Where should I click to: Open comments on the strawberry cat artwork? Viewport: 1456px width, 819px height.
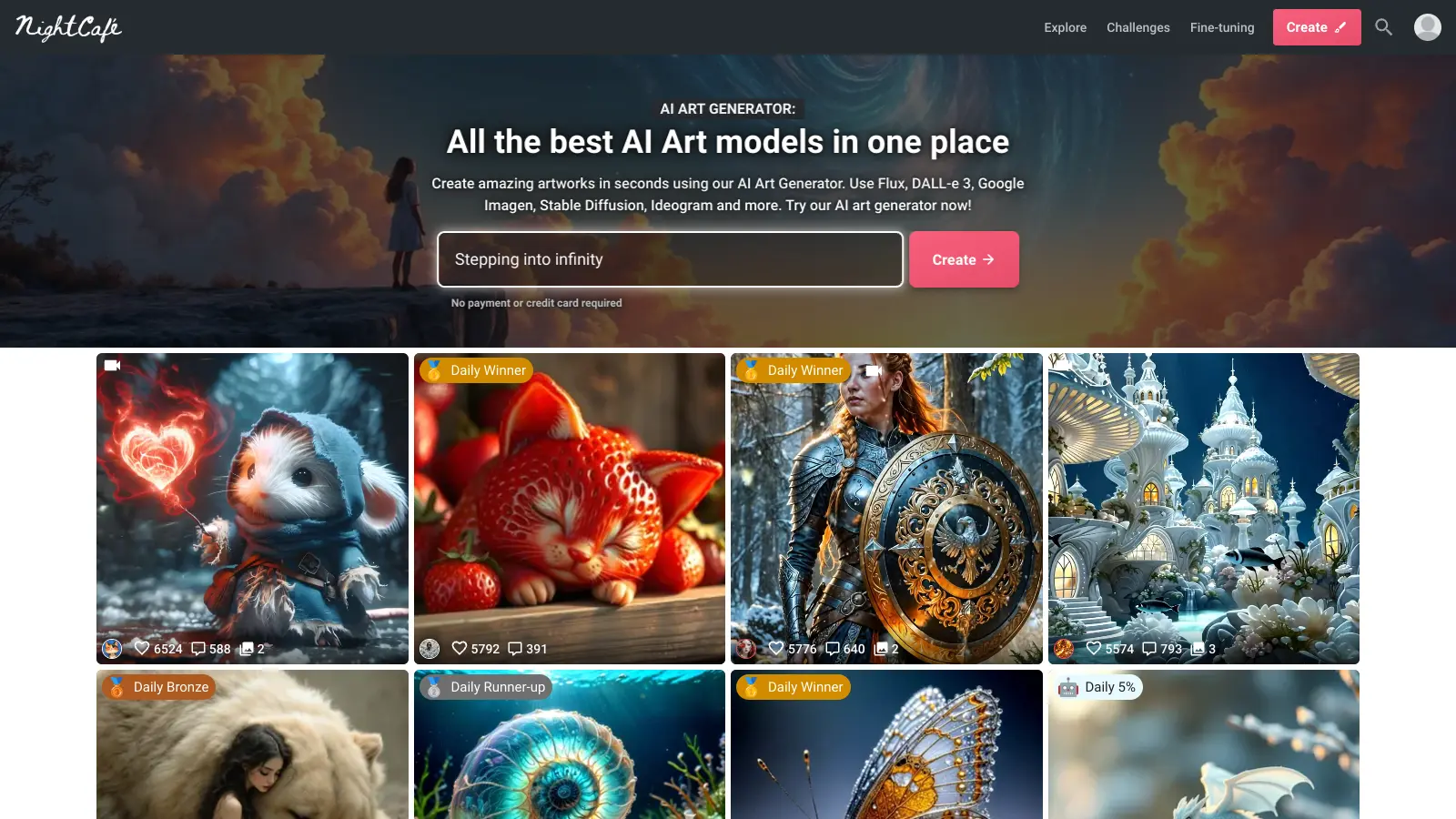[x=515, y=648]
